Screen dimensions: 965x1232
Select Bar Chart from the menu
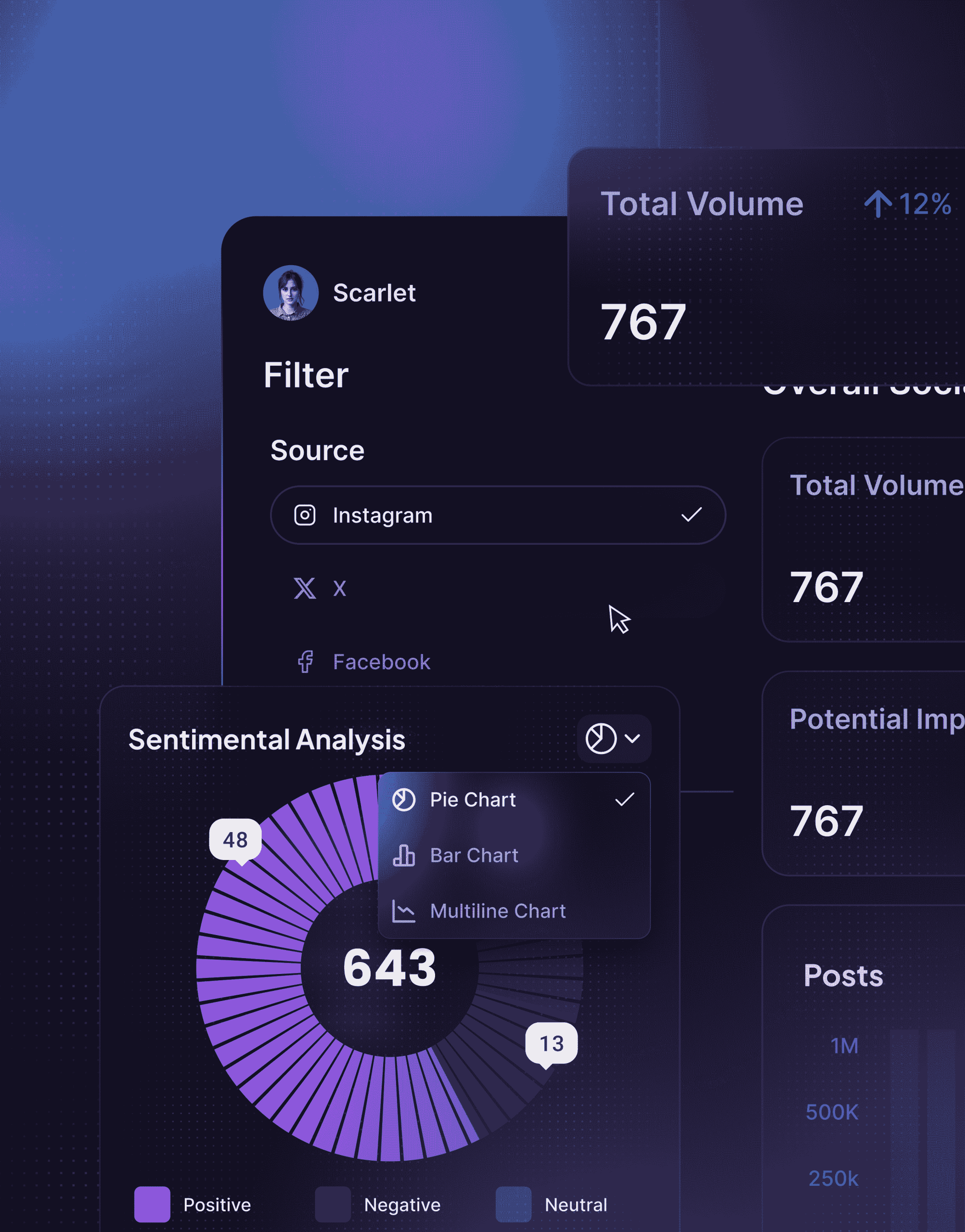[474, 855]
